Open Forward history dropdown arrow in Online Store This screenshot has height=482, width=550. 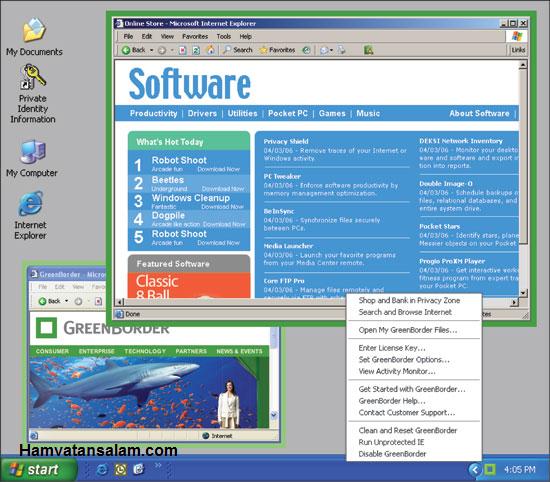172,50
